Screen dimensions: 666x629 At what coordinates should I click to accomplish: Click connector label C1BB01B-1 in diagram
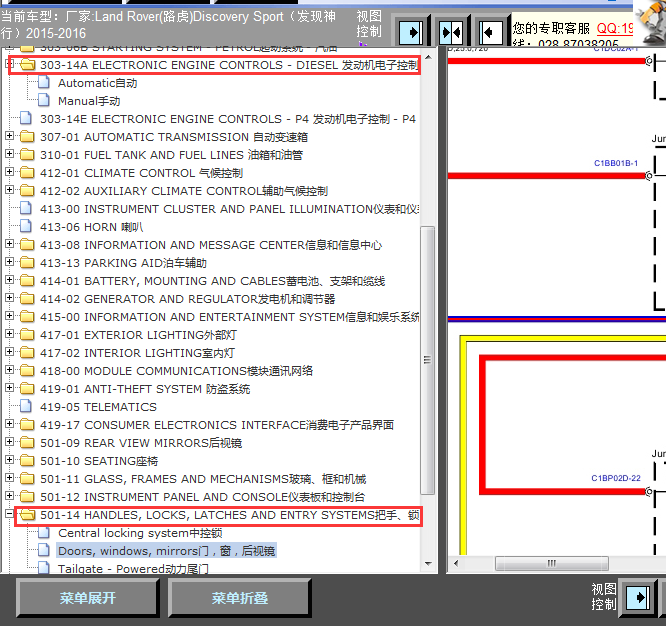[x=615, y=164]
